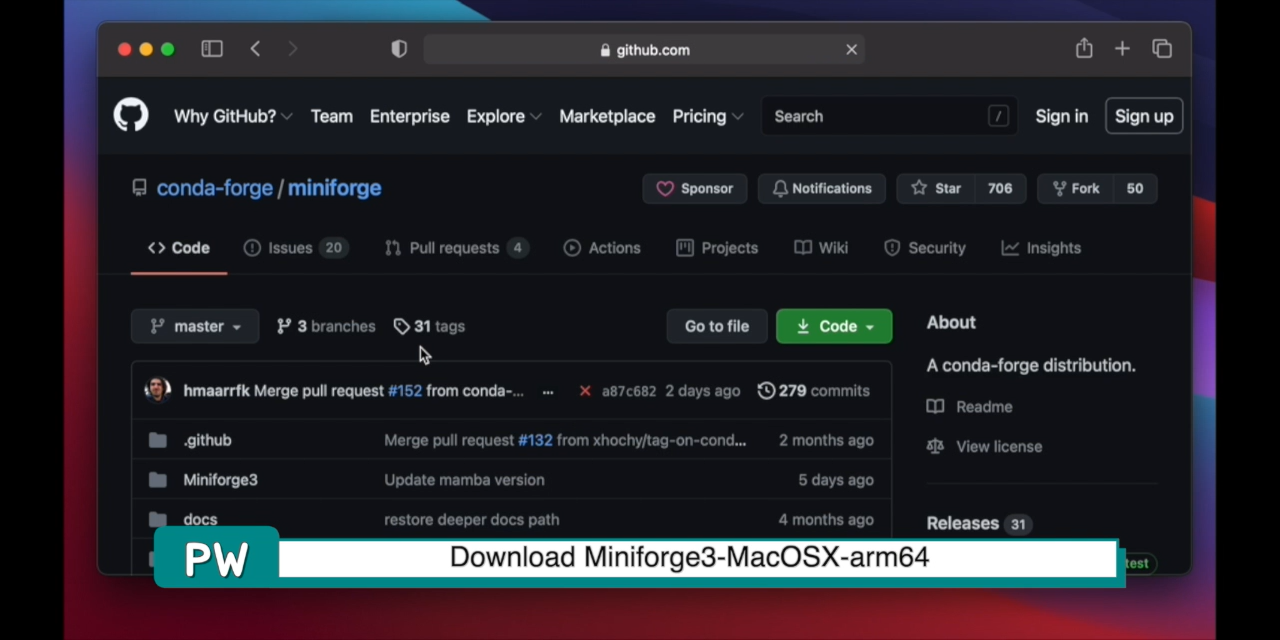This screenshot has width=1280, height=640.
Task: Open the Enterprise nav item
Action: (x=410, y=116)
